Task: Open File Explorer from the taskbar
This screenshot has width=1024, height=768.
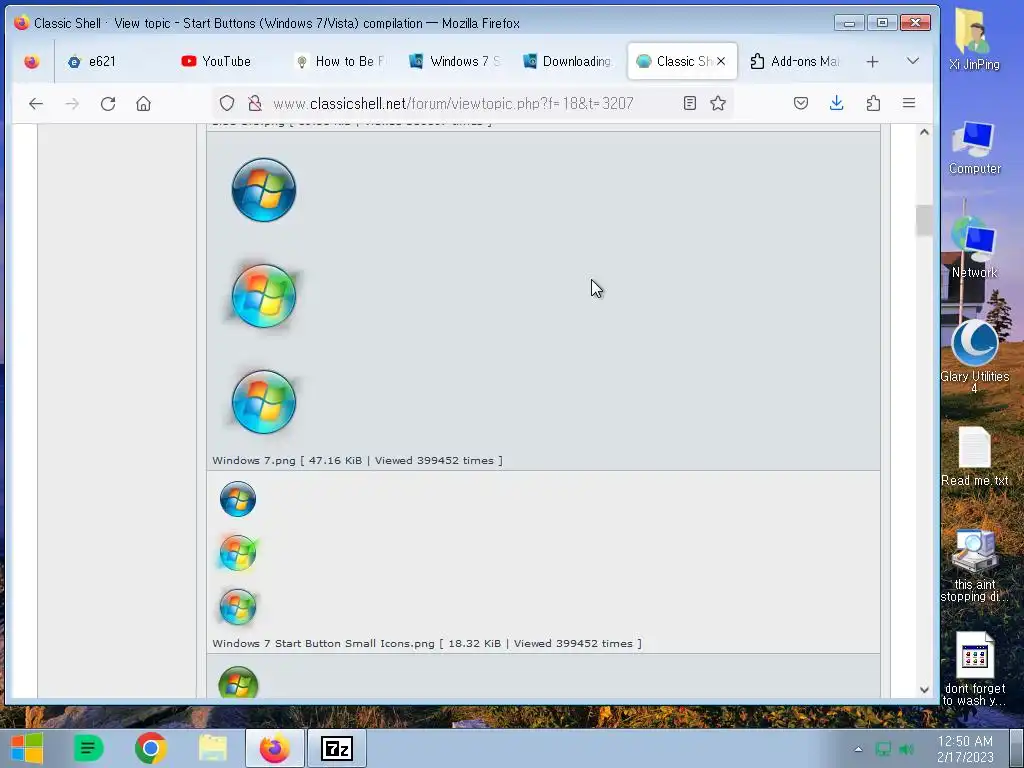Action: [x=213, y=748]
